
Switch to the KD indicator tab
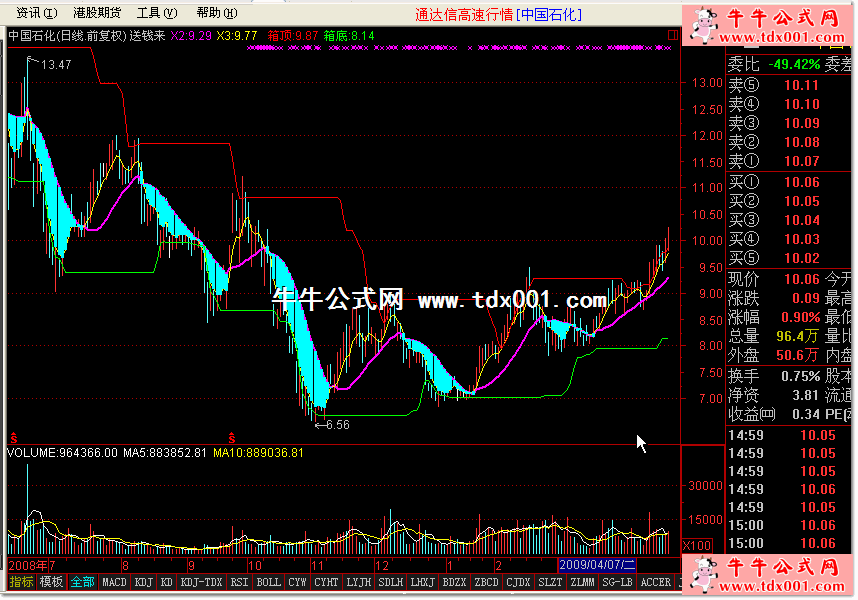pos(166,582)
